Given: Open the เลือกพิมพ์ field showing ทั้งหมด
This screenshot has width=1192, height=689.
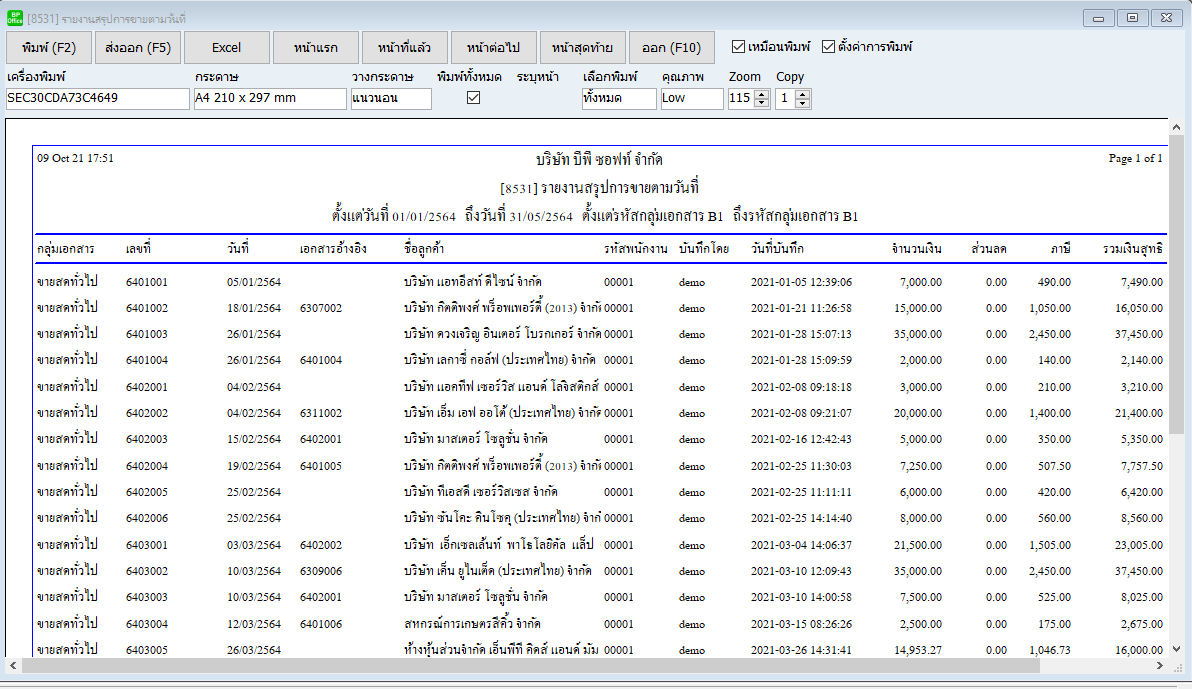Looking at the screenshot, I should click(x=619, y=98).
